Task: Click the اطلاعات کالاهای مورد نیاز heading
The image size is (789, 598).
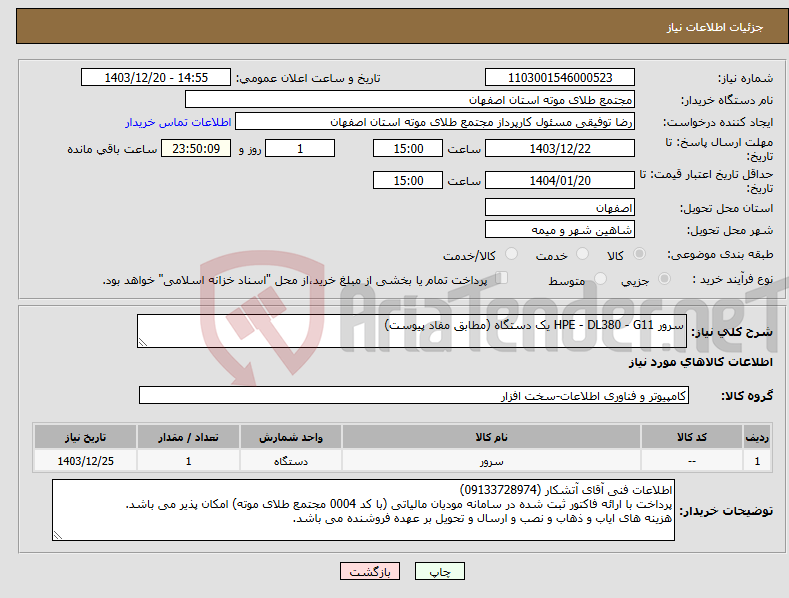Action: tap(700, 362)
